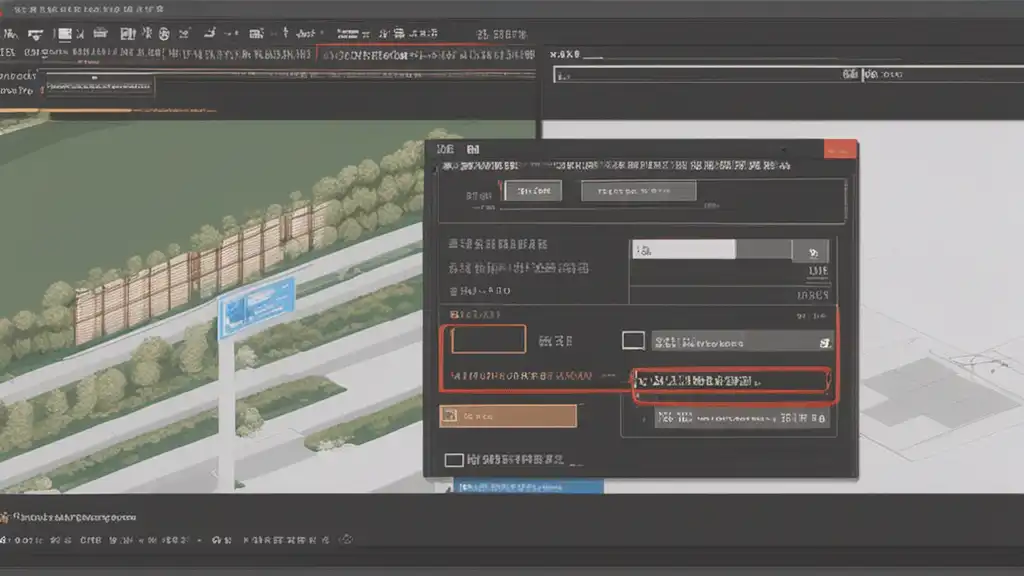Open the gray dropdown with the arrow icon
This screenshot has height=576, width=1024.
click(741, 342)
